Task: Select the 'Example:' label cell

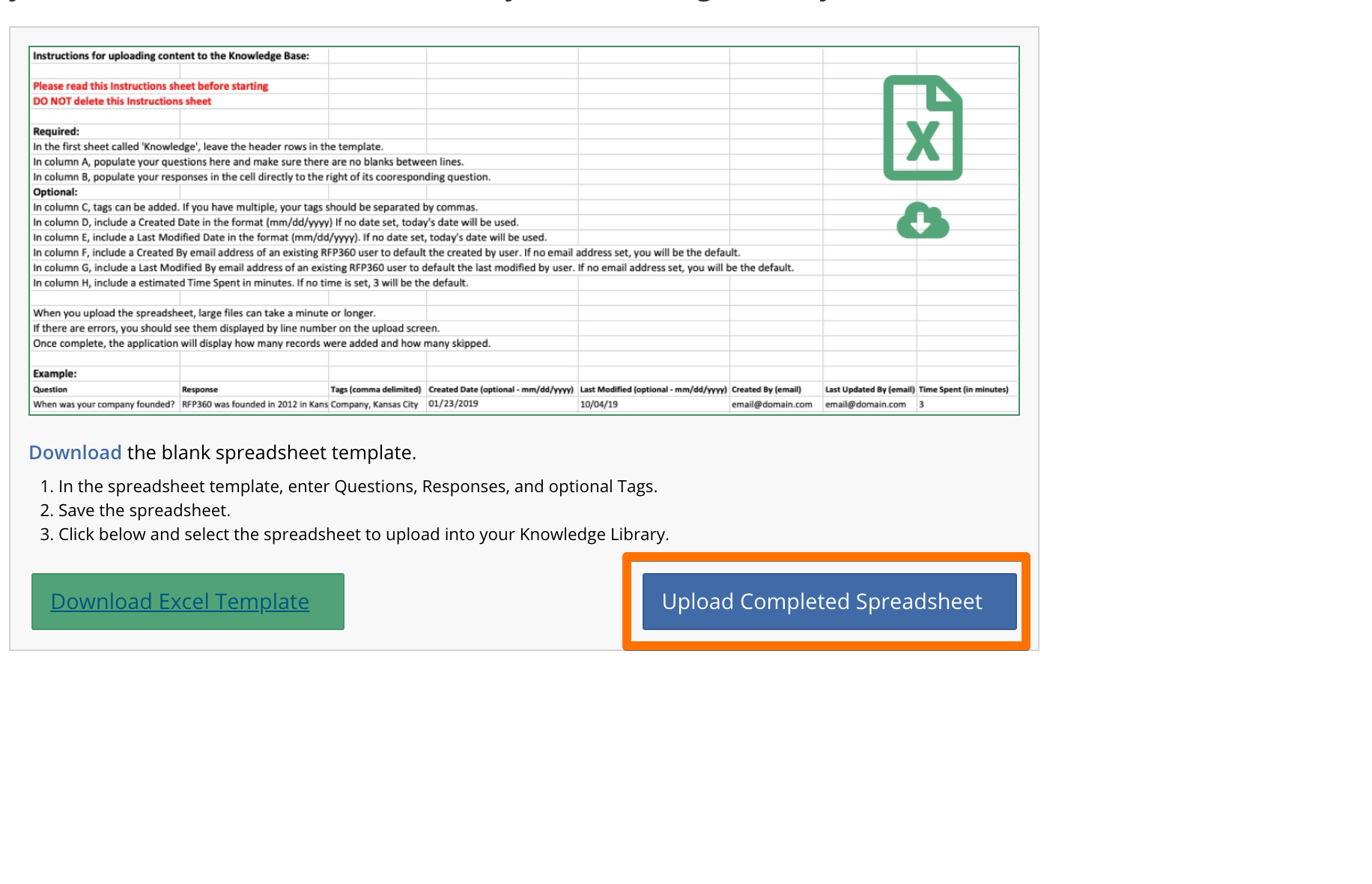Action: pos(55,373)
